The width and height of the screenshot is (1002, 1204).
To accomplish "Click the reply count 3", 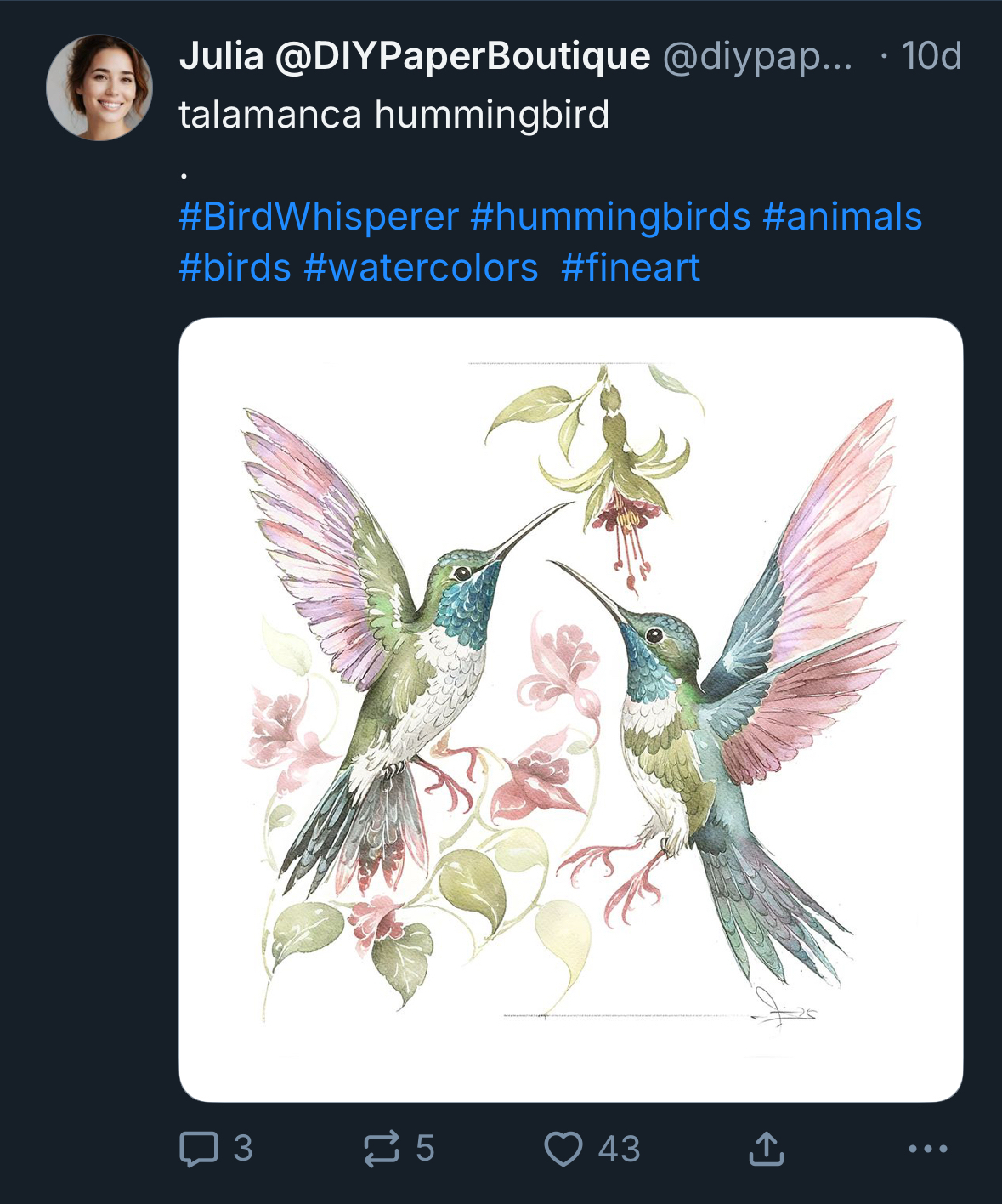I will click(243, 1149).
